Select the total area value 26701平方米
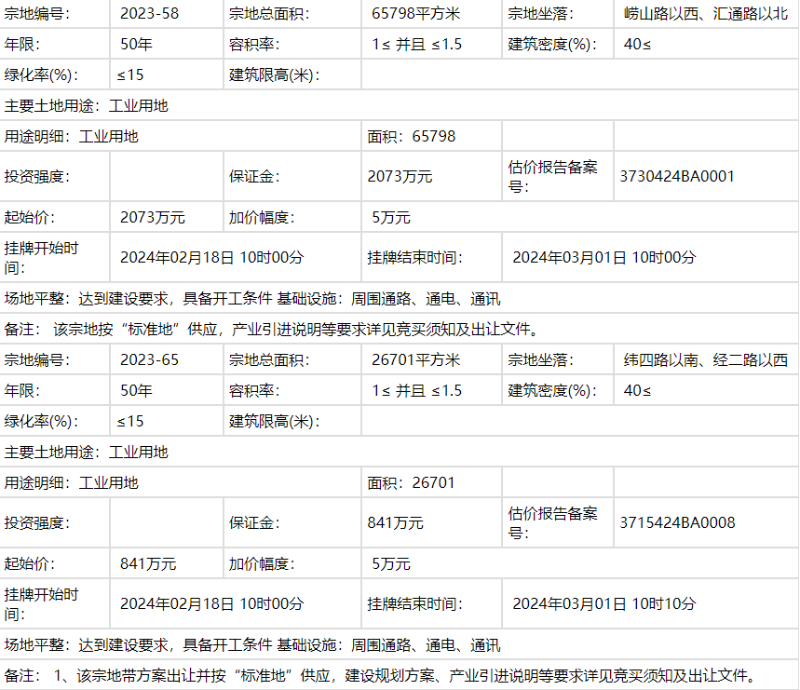 point(416,360)
